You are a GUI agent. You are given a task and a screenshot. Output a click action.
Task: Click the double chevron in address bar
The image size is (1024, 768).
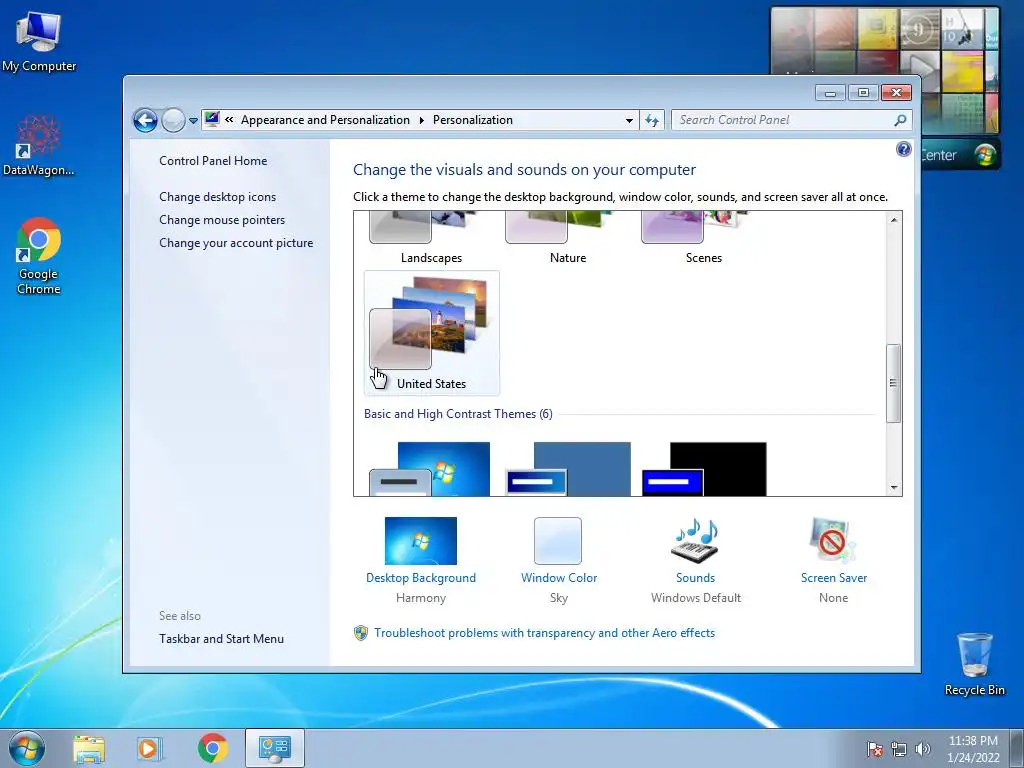[229, 120]
